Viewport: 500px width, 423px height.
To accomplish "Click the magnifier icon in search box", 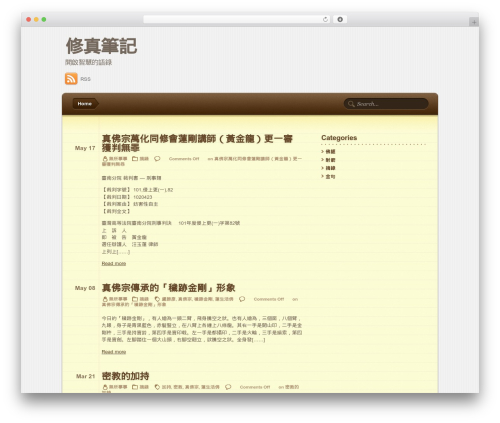I will (x=351, y=104).
